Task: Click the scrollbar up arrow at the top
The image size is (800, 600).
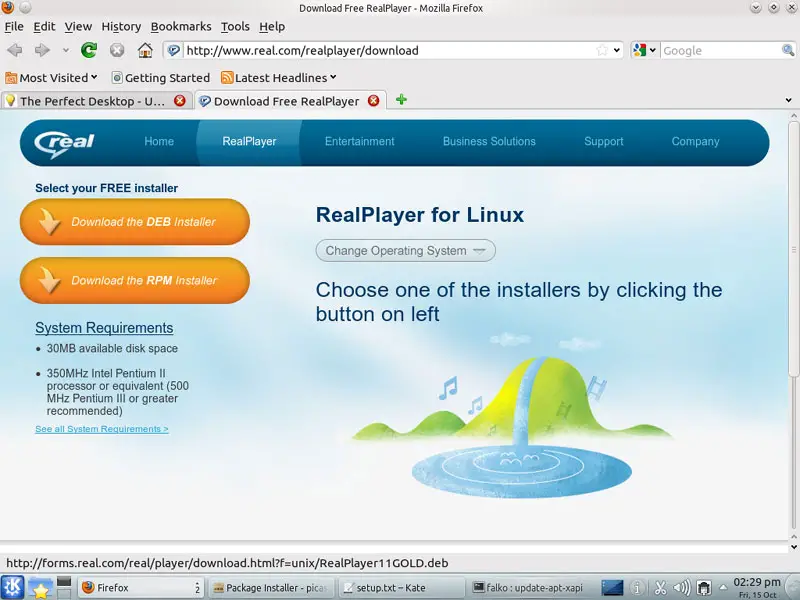Action: 793,116
